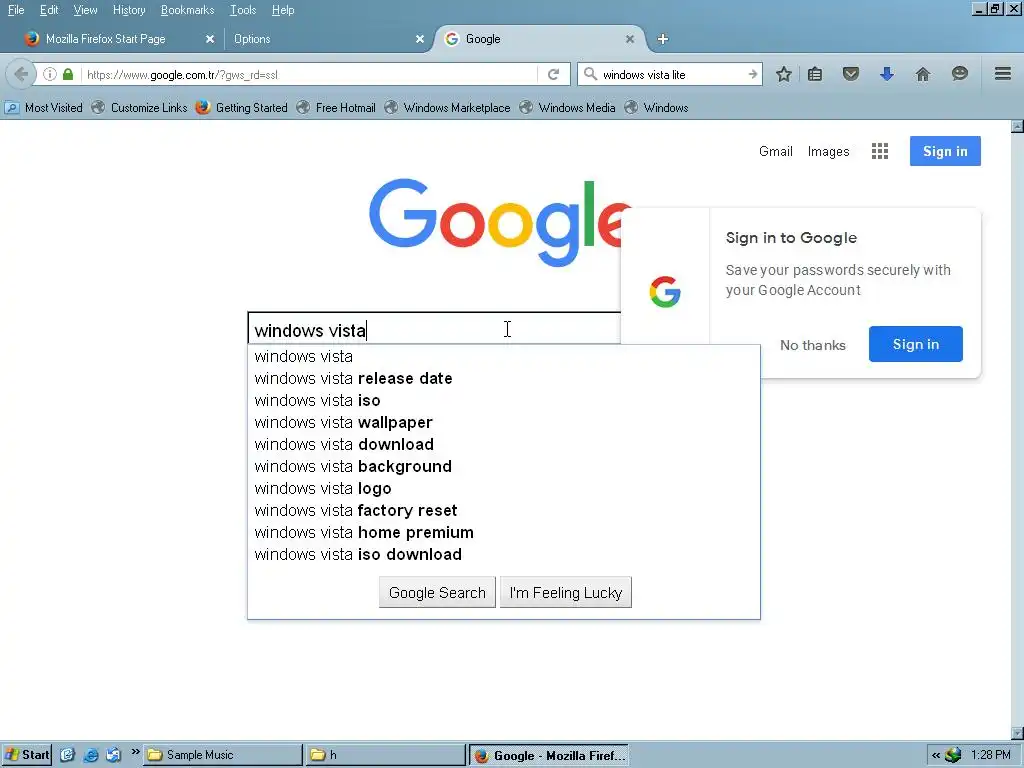Open the Help menu
The height and width of the screenshot is (768, 1024).
tap(283, 10)
